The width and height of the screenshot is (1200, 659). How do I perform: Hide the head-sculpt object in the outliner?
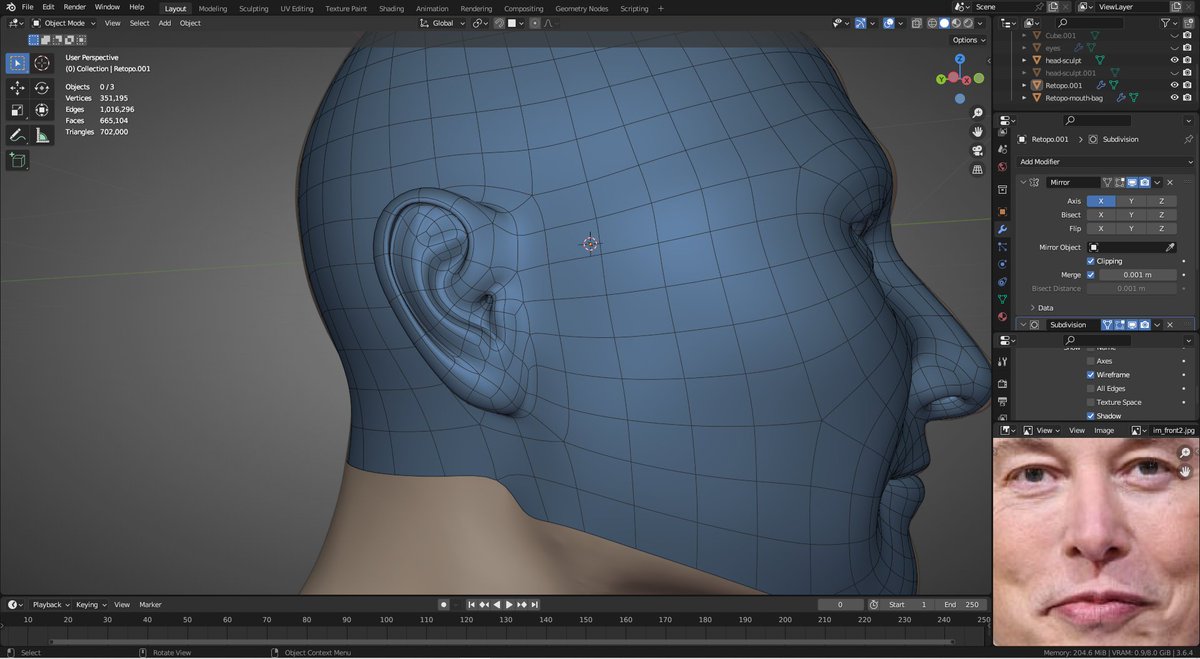(x=1174, y=60)
